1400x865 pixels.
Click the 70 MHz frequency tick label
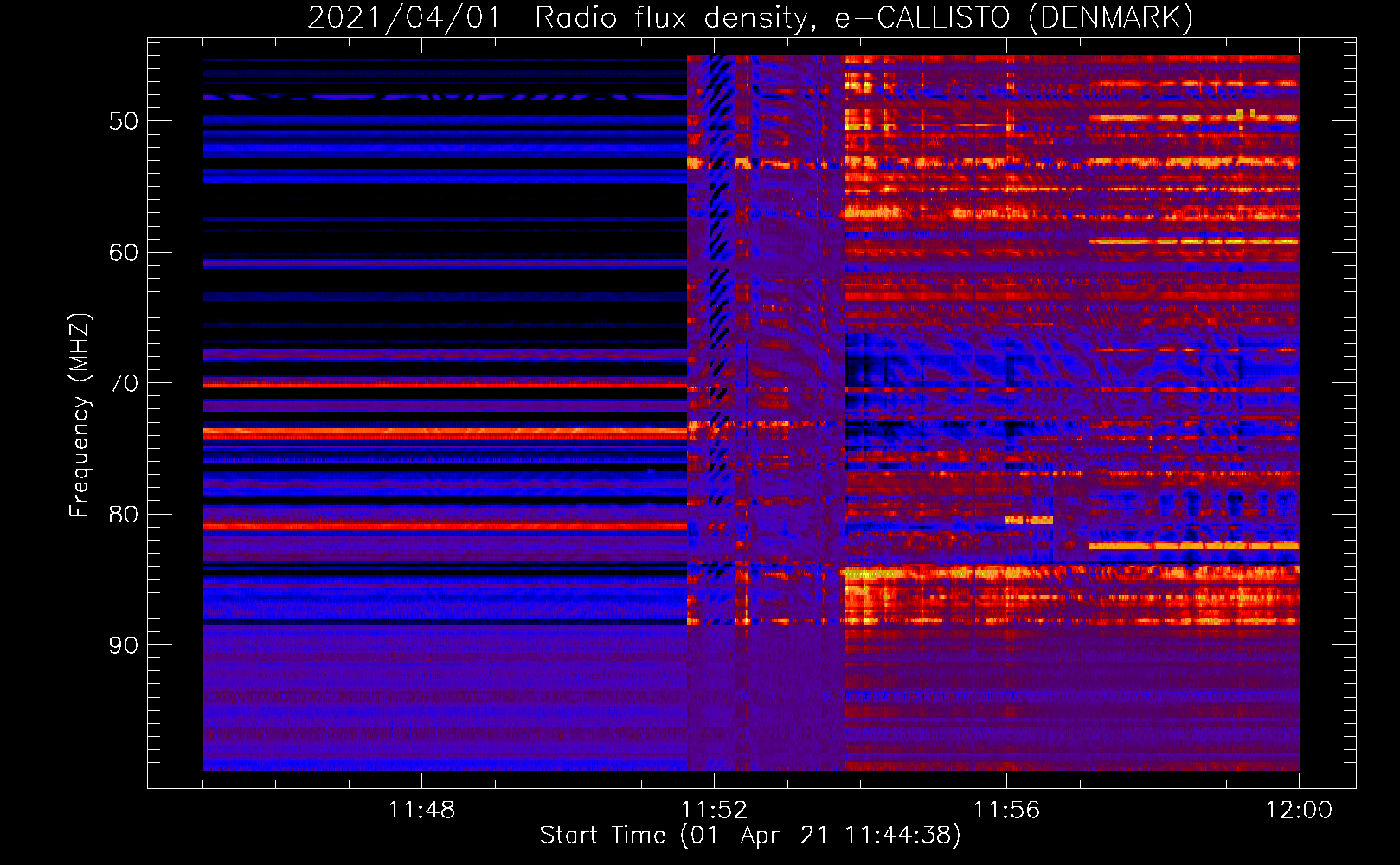pos(123,383)
